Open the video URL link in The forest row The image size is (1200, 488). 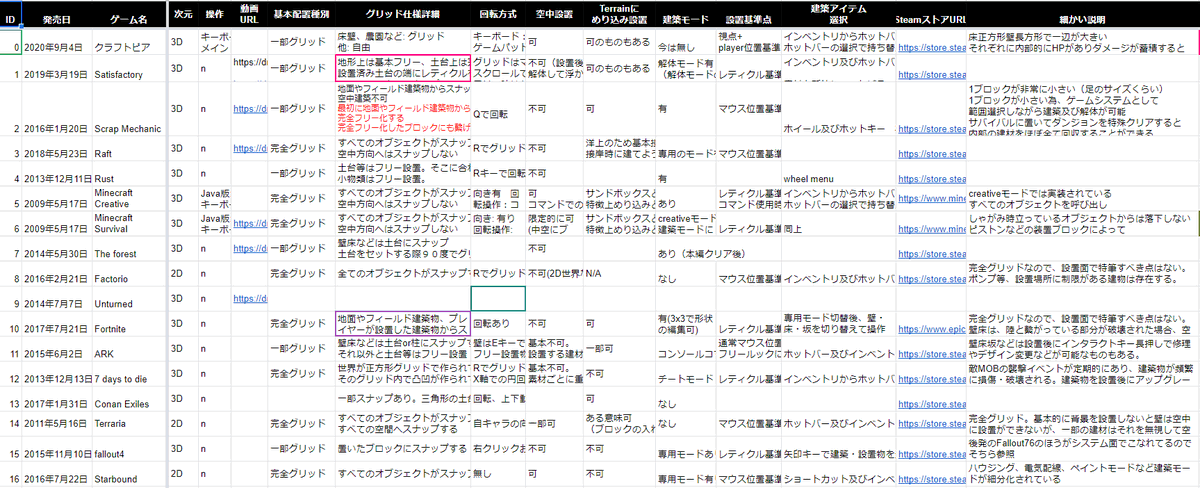[x=248, y=247]
